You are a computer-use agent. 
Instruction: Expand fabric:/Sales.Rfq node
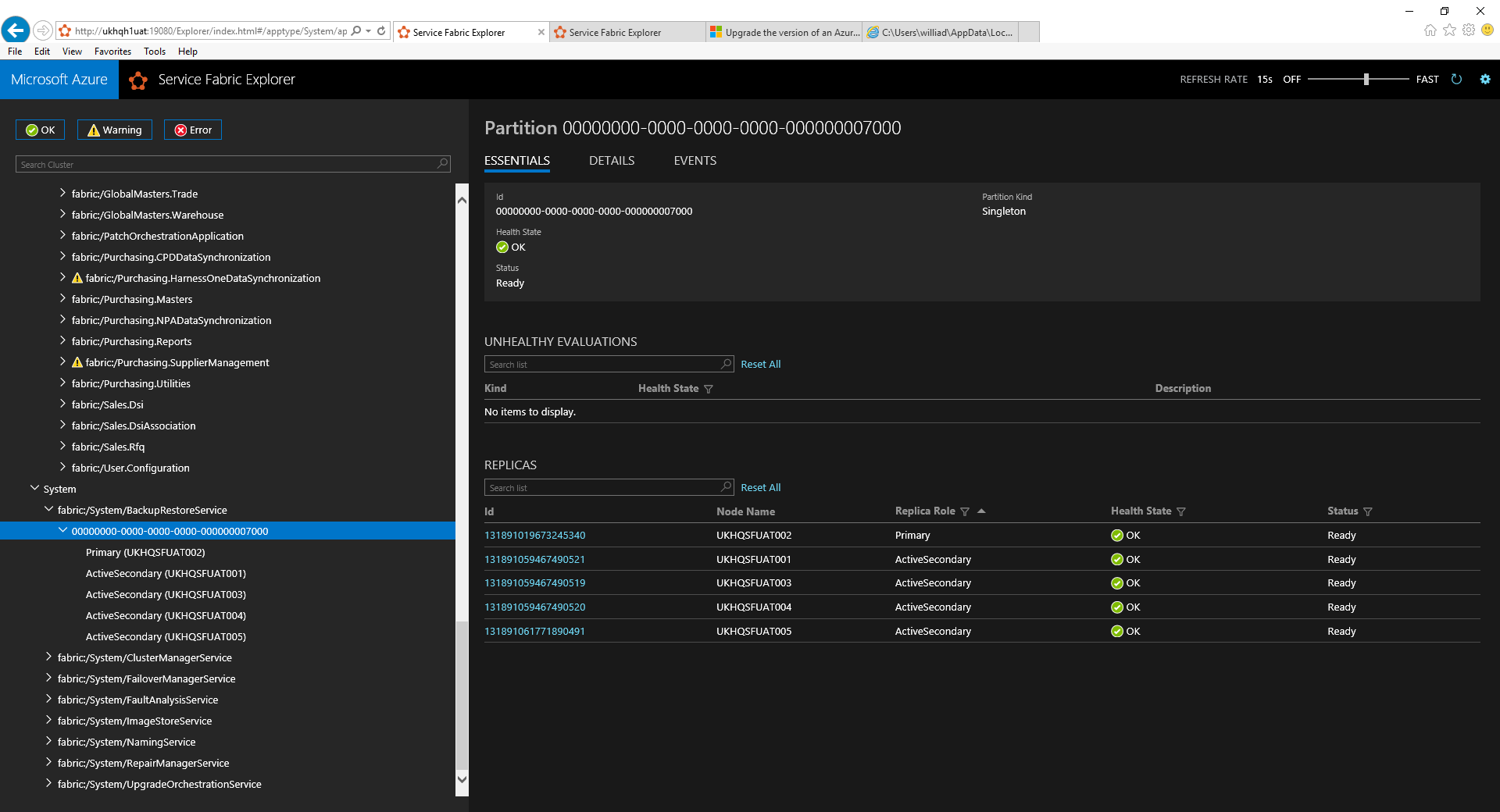tap(62, 446)
